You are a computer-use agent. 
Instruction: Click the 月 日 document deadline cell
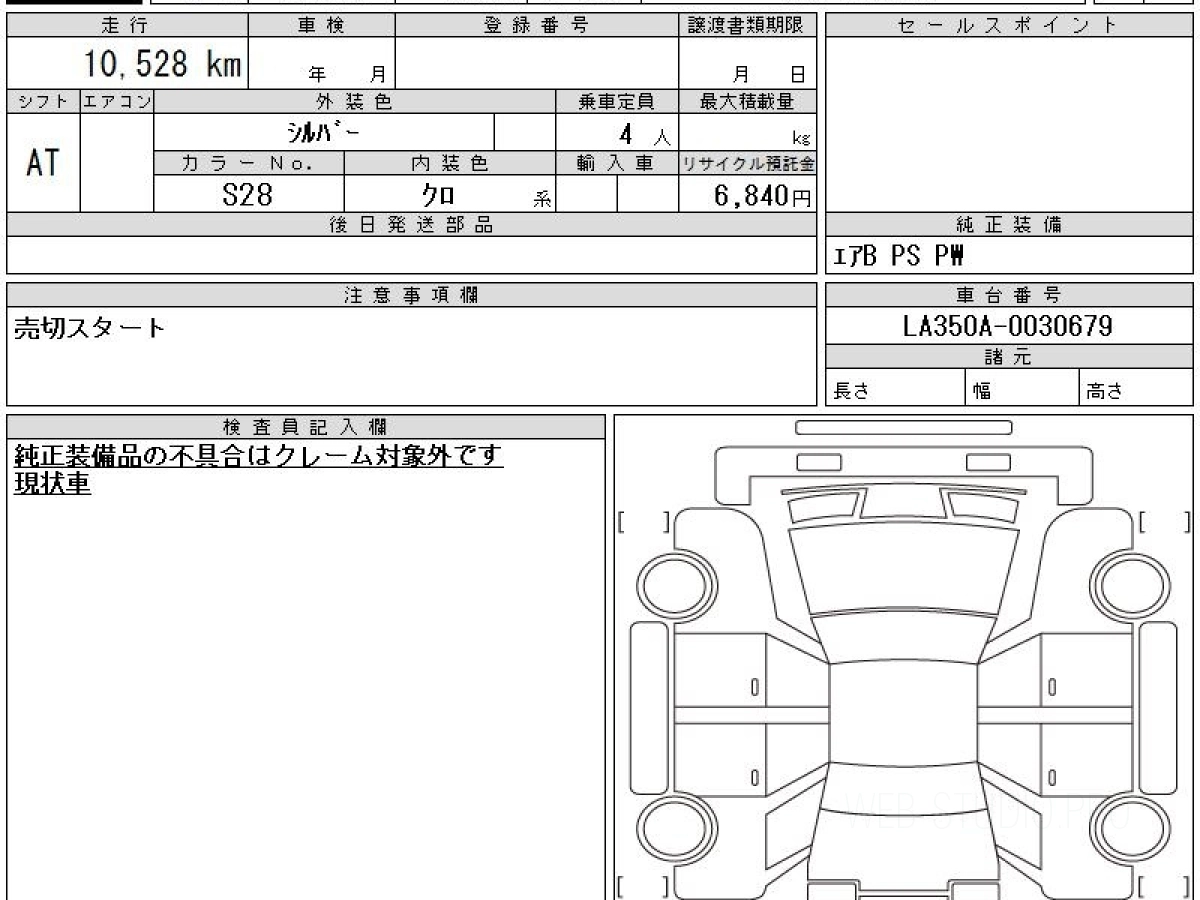point(747,63)
